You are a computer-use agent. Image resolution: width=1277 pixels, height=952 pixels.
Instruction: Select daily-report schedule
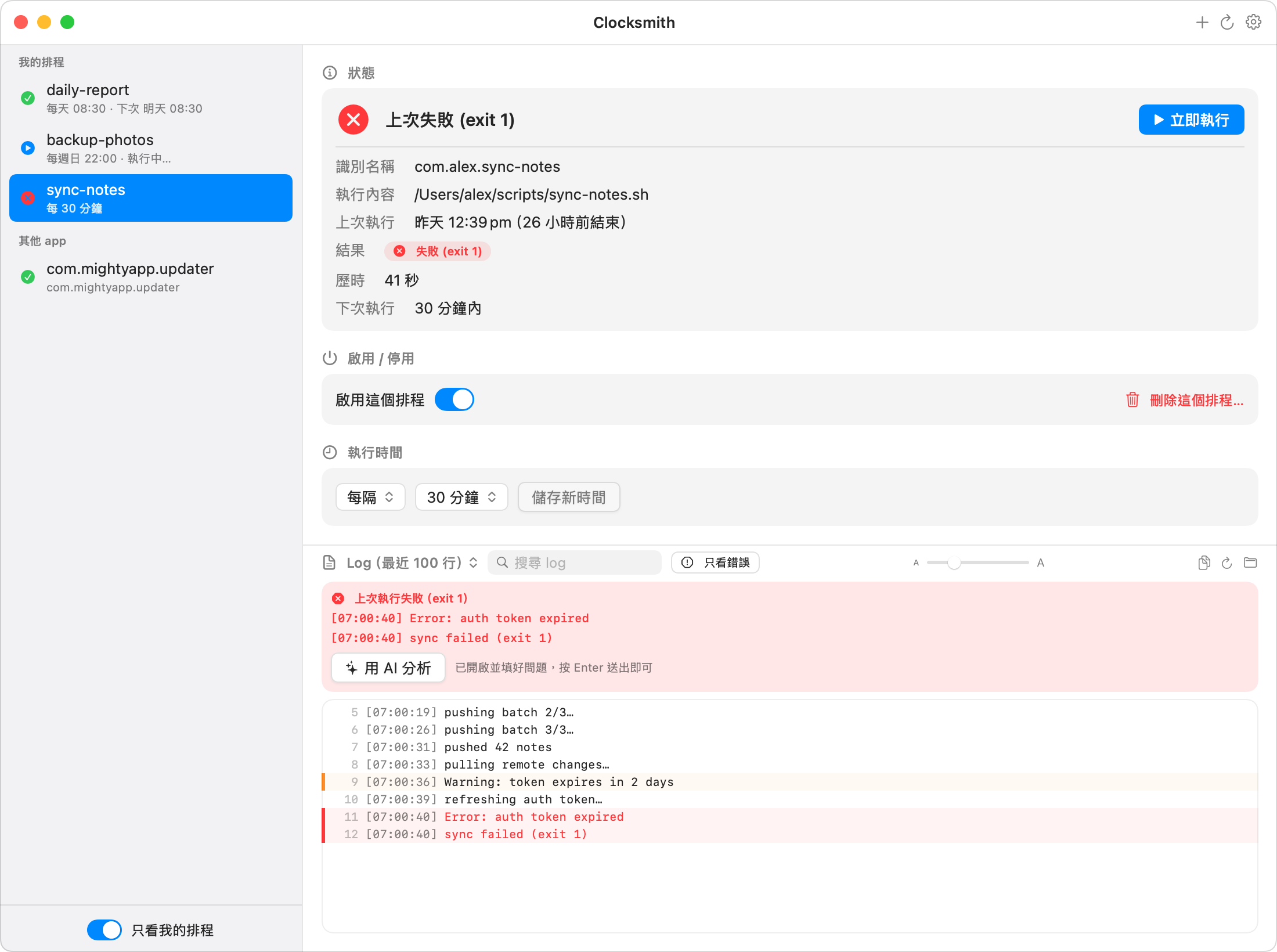pos(151,98)
